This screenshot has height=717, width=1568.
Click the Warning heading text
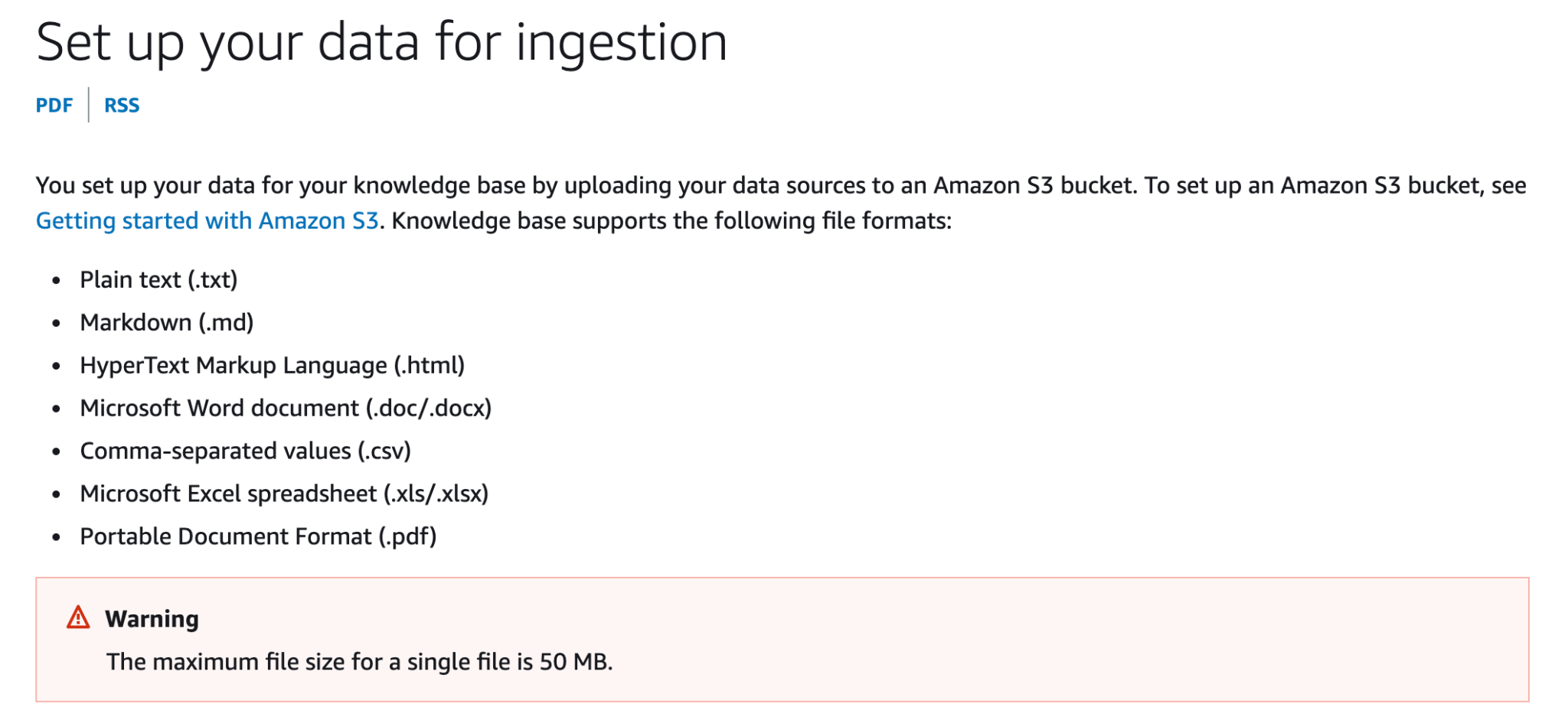(151, 618)
